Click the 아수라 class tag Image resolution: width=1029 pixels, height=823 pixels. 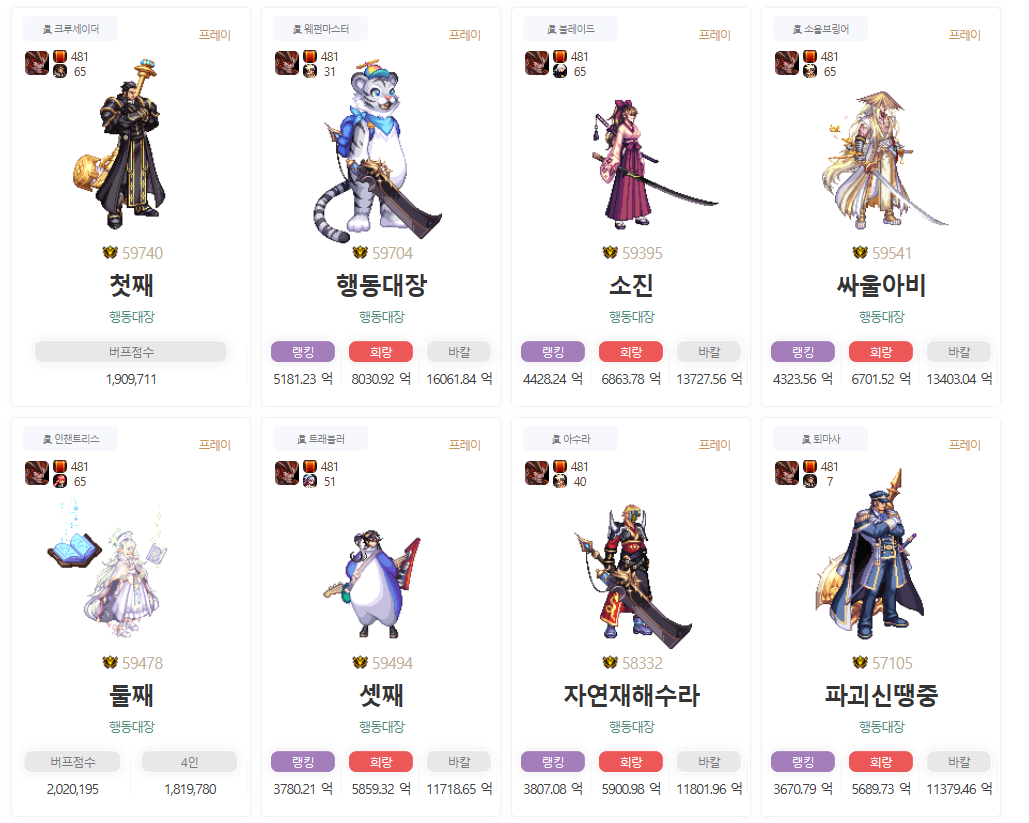pyautogui.click(x=570, y=439)
